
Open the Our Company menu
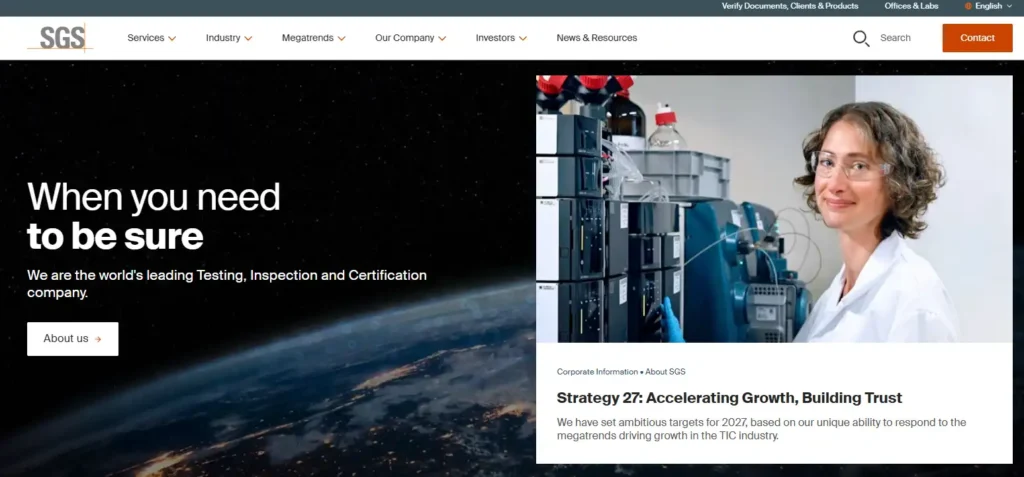click(411, 38)
